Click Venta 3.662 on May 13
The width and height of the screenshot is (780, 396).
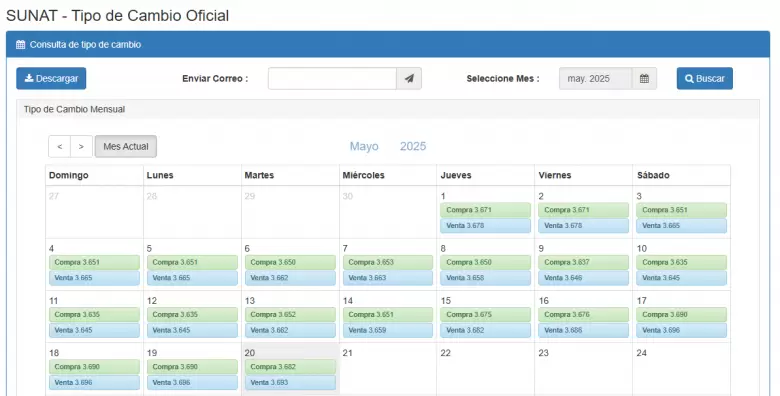[x=290, y=330]
